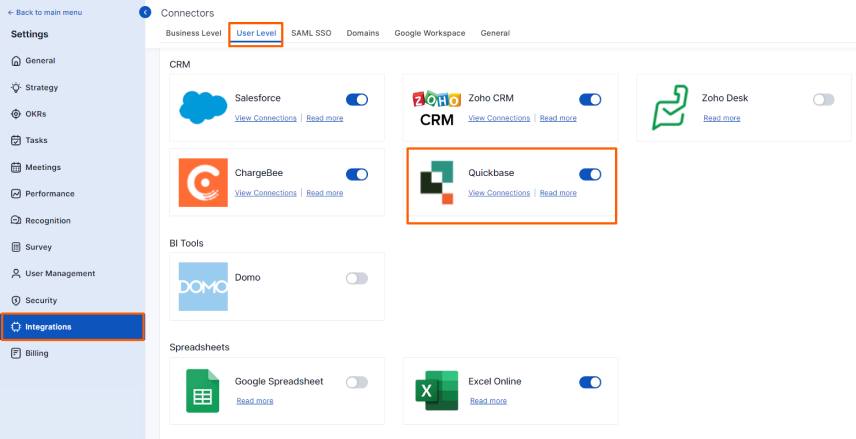This screenshot has height=439, width=856.
Task: View Connections for ChargeBee
Action: (266, 193)
